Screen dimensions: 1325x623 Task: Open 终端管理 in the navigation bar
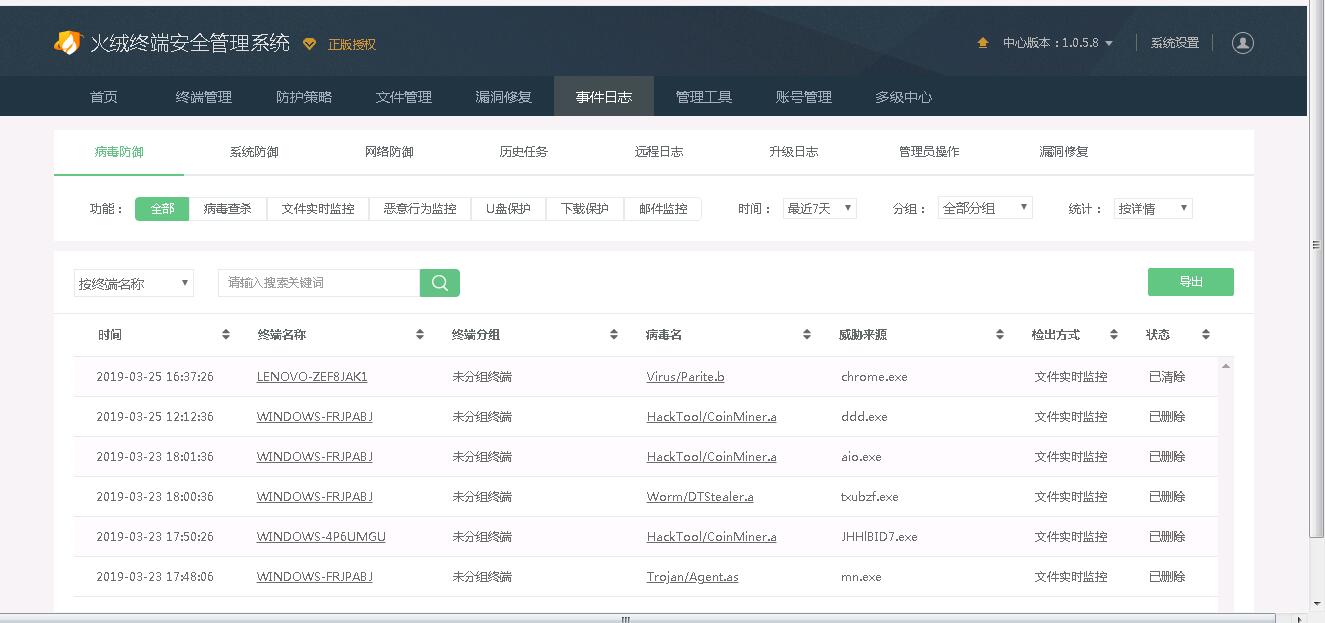(204, 97)
